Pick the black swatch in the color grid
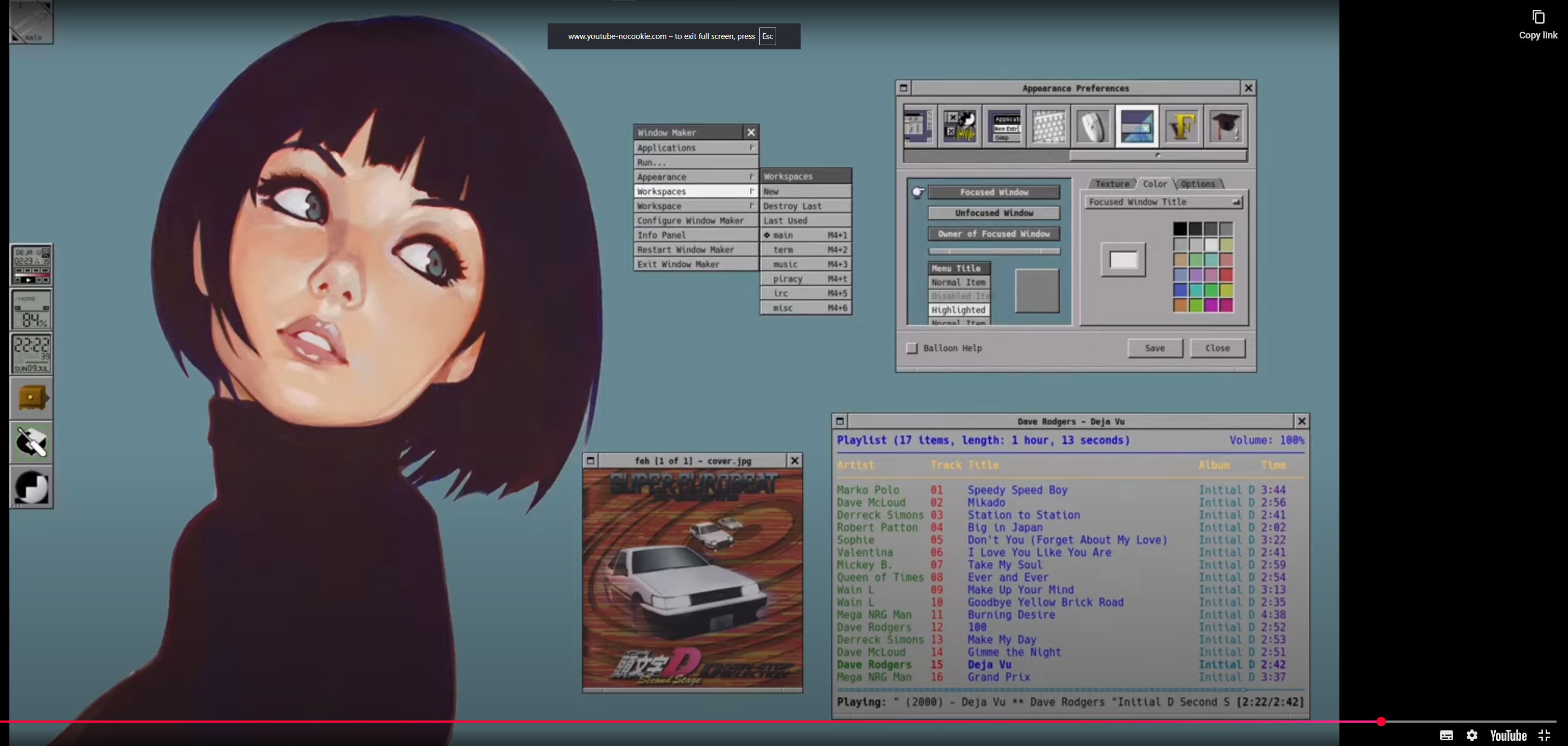Image resolution: width=1568 pixels, height=746 pixels. 1180,229
